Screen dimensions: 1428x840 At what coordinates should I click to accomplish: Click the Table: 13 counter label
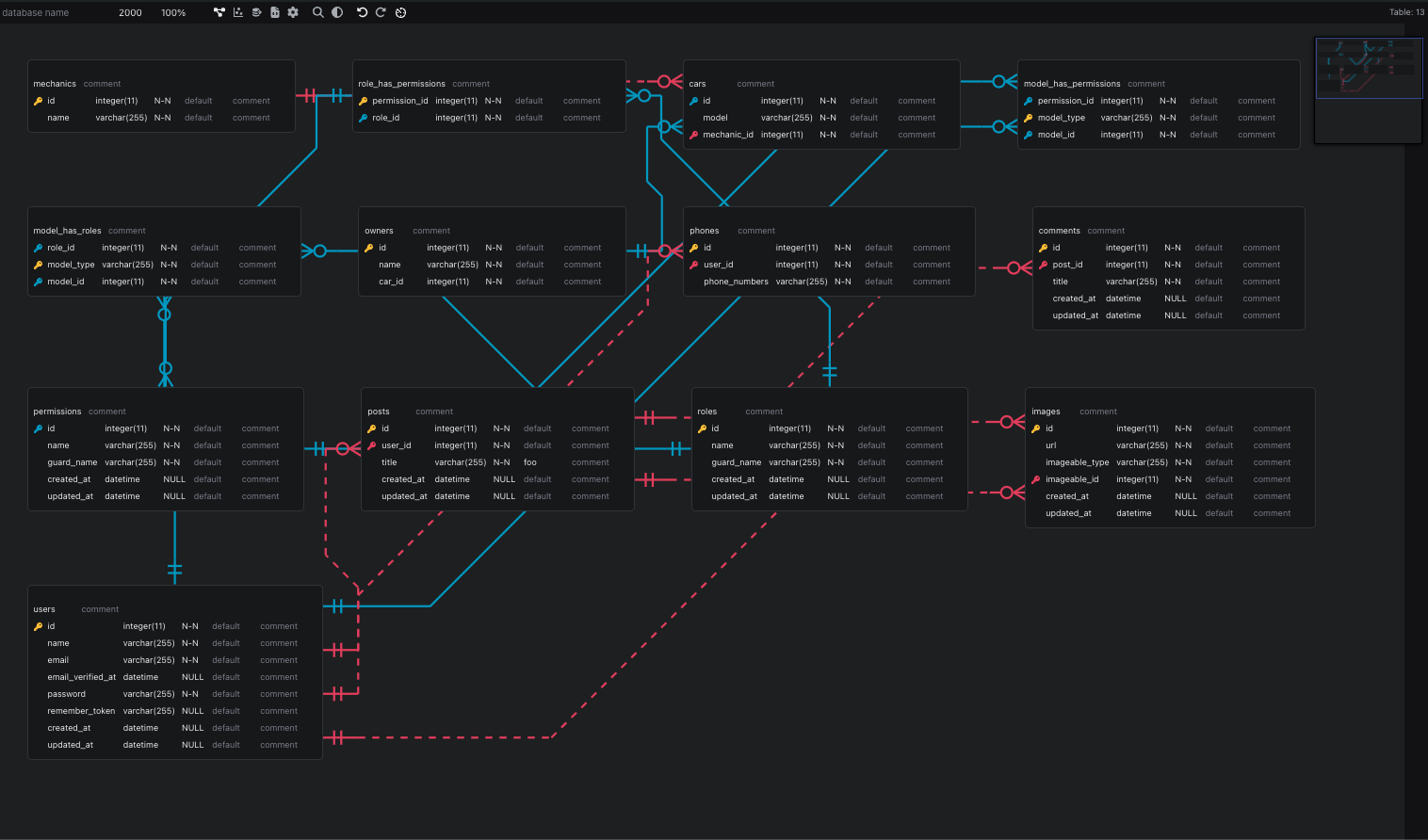point(1406,12)
